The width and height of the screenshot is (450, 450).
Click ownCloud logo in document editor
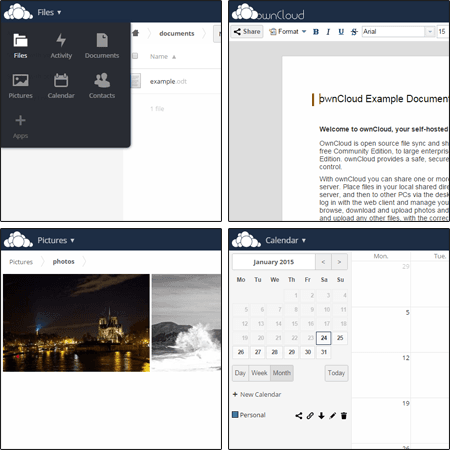coord(245,12)
